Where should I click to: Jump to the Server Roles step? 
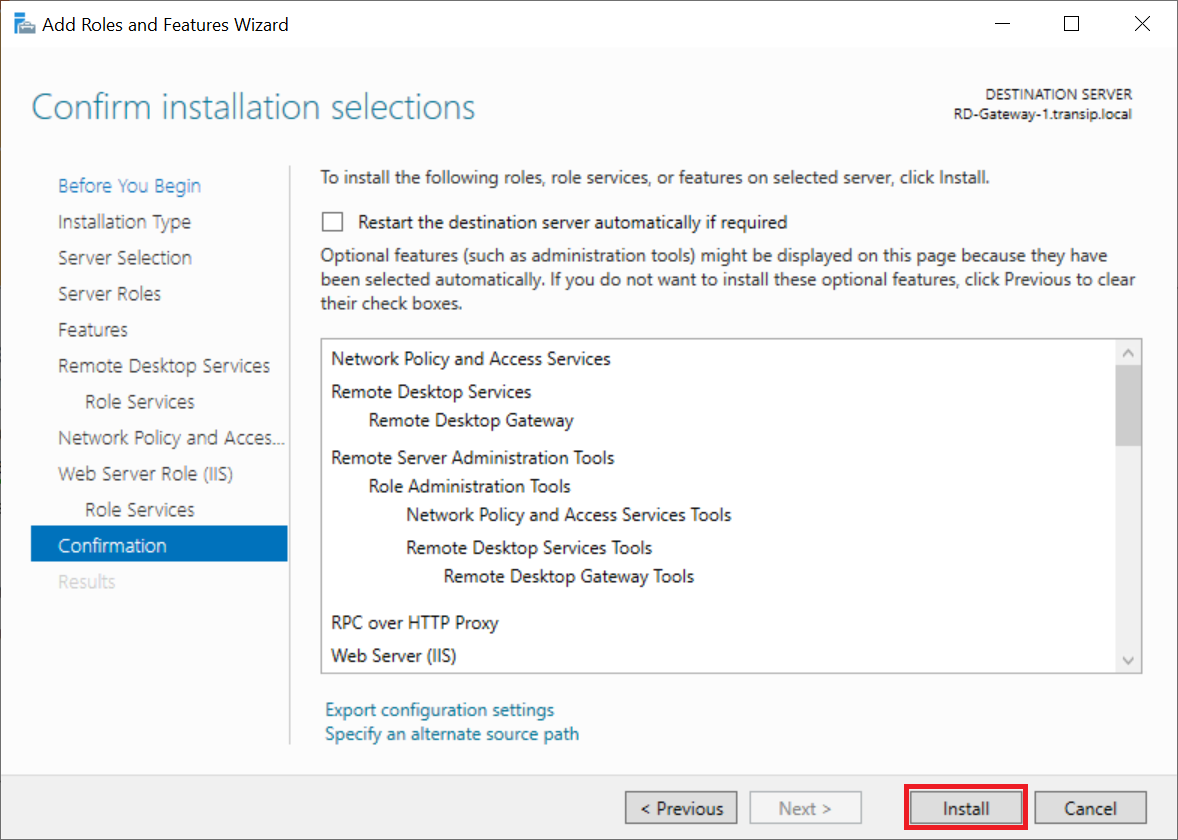pos(110,294)
